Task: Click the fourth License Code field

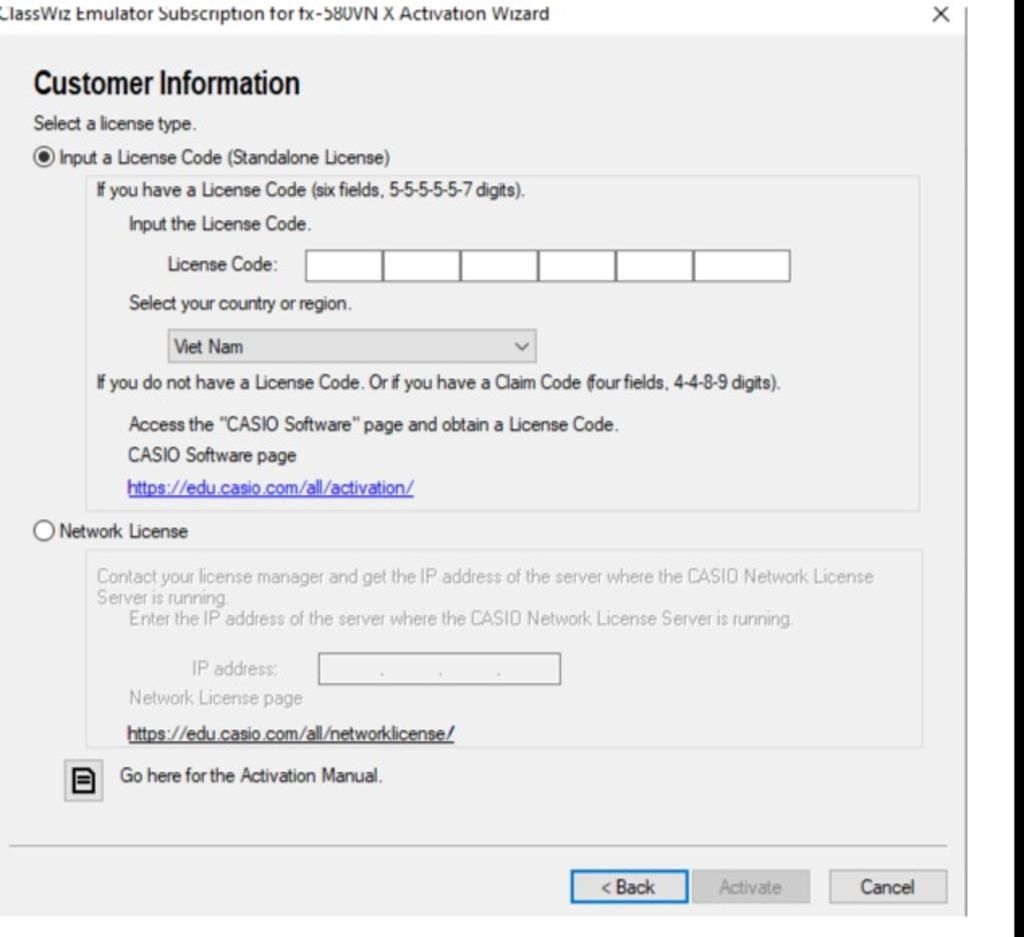Action: (577, 266)
